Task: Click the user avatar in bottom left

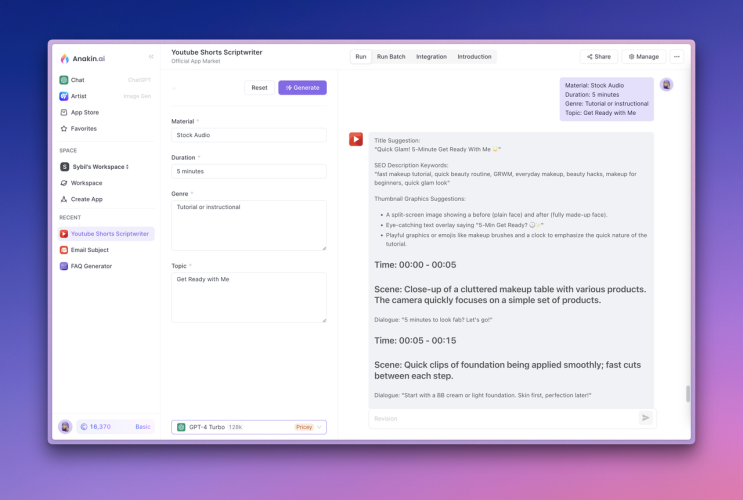Action: [x=65, y=427]
